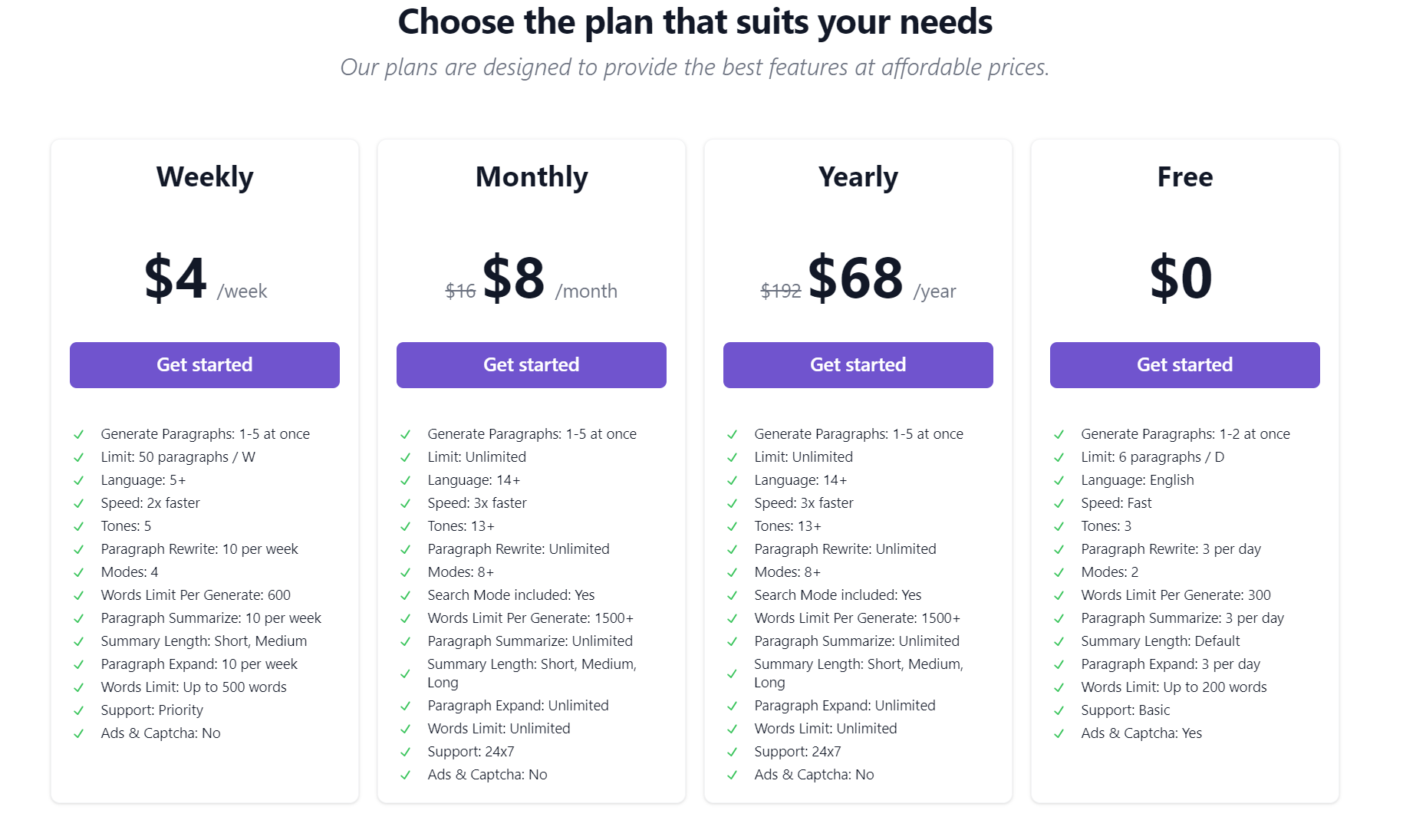This screenshot has width=1416, height=840.
Task: Click Get started under Weekly plan
Action: click(204, 364)
